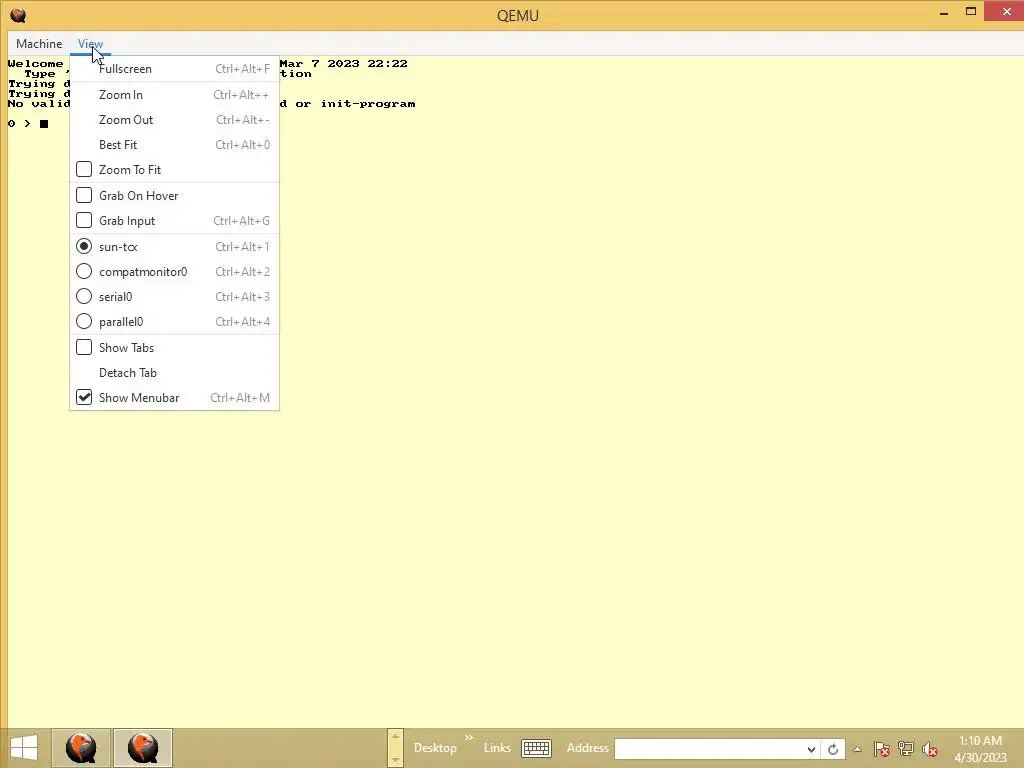
Task: Click the QEMU logo in title bar
Action: click(18, 15)
